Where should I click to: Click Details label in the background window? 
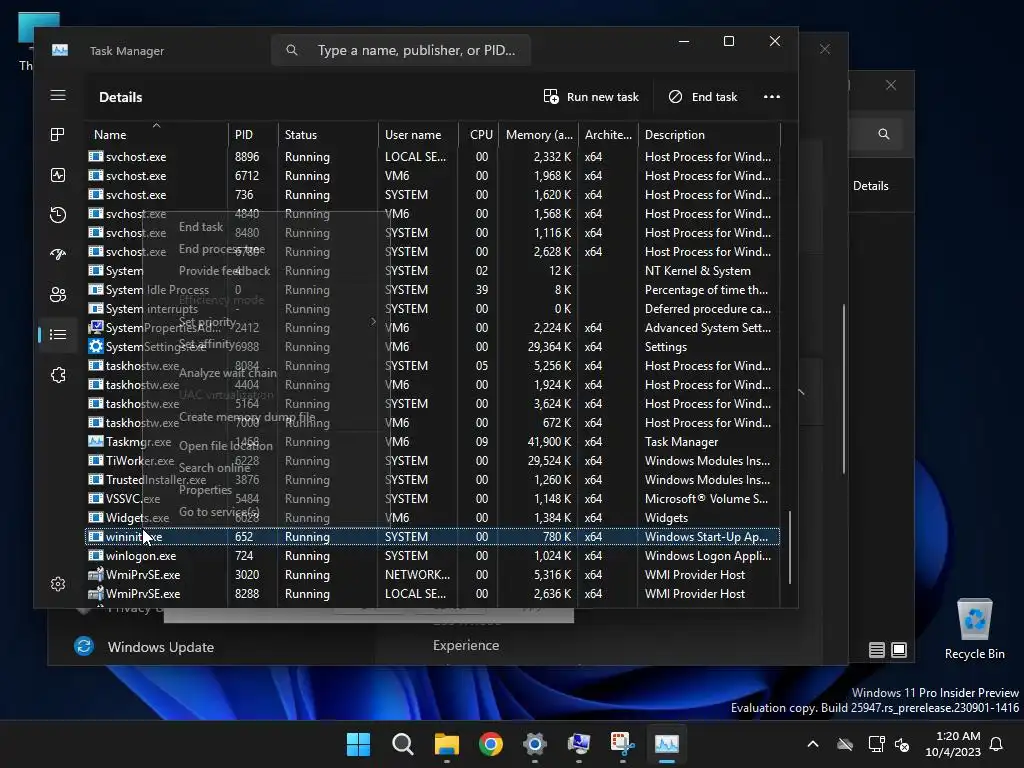pos(871,186)
